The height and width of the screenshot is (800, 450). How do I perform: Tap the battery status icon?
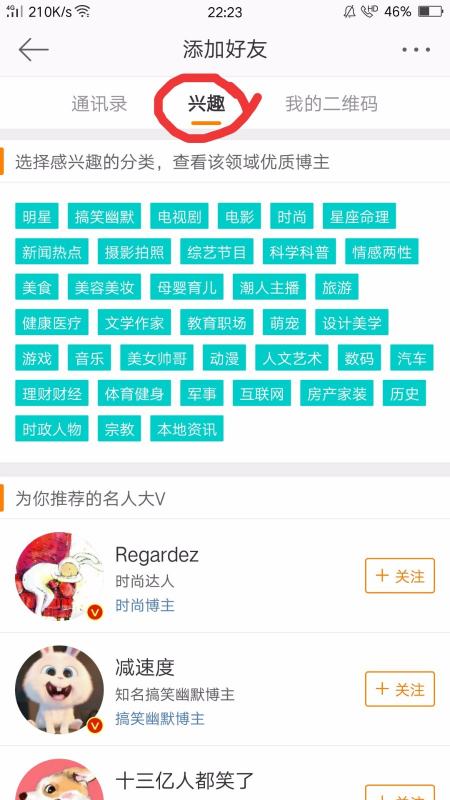430,11
